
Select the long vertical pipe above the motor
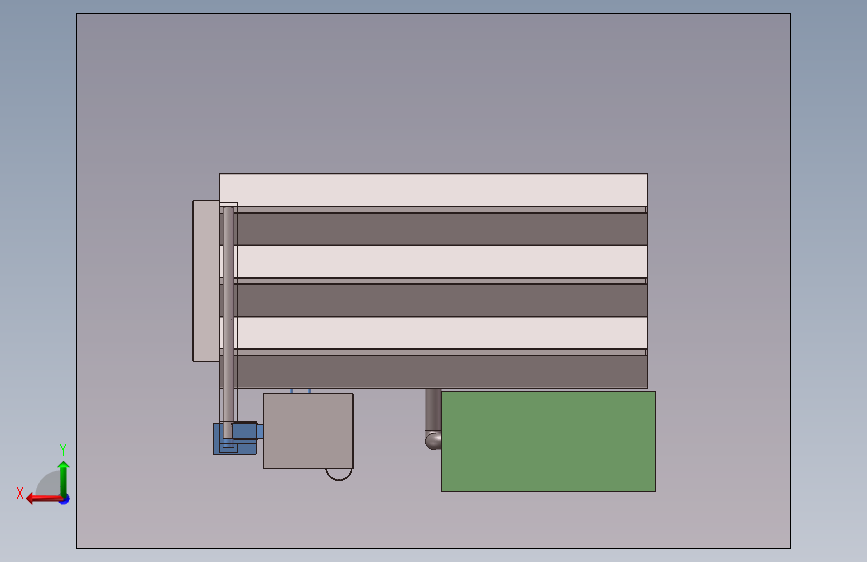(228, 322)
